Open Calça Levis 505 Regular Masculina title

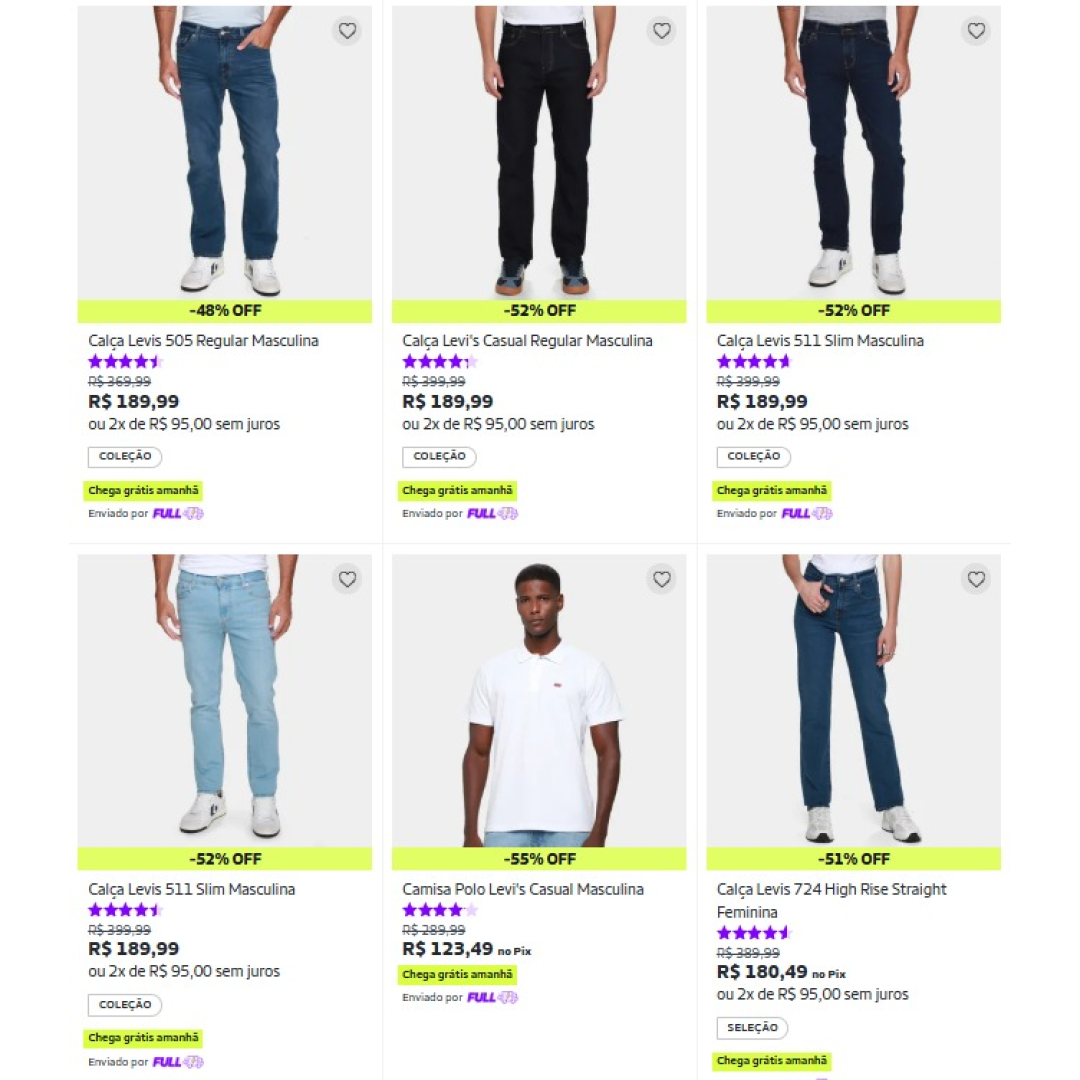tap(203, 340)
